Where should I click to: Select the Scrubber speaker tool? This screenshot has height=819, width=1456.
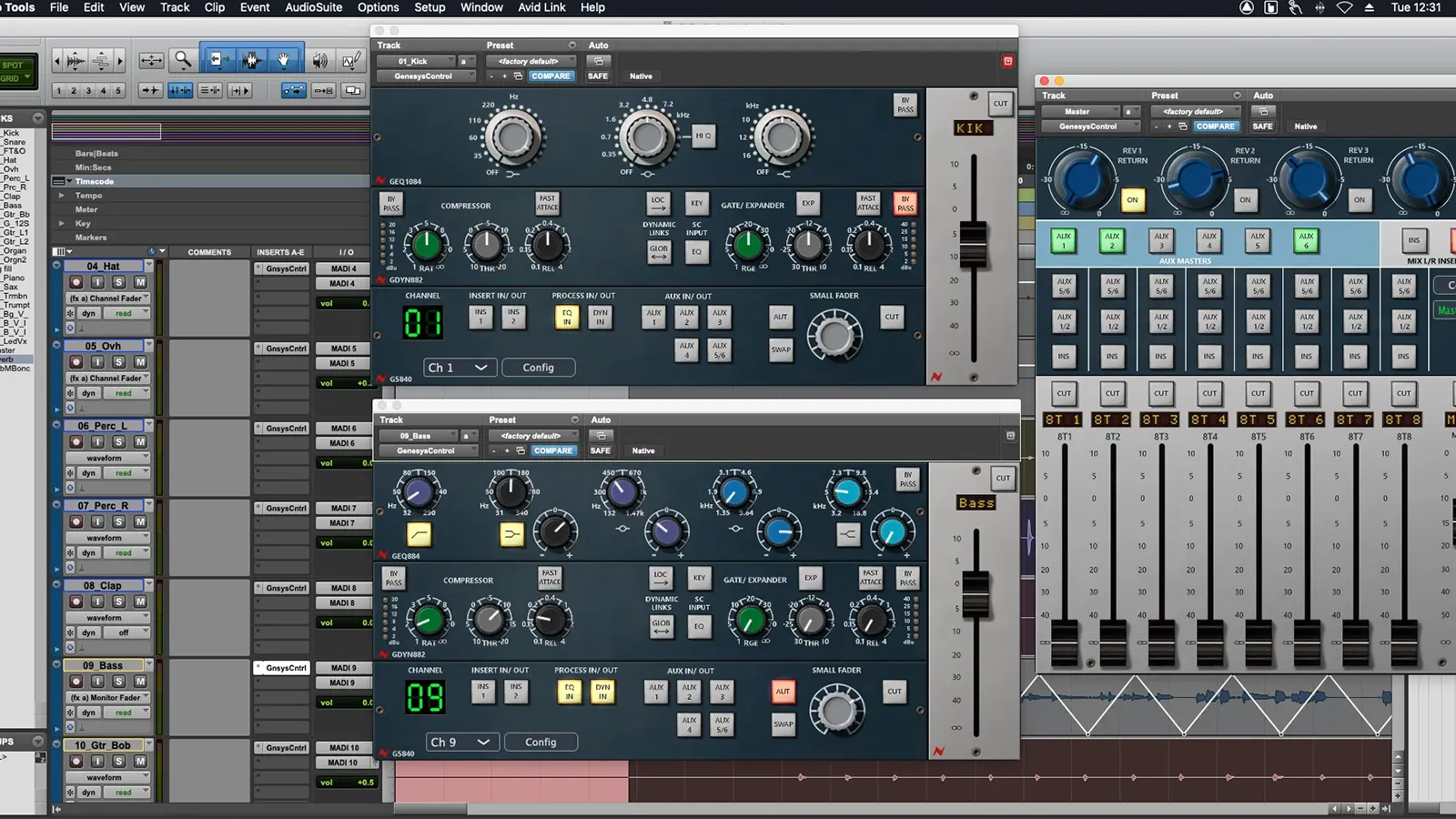click(x=320, y=61)
